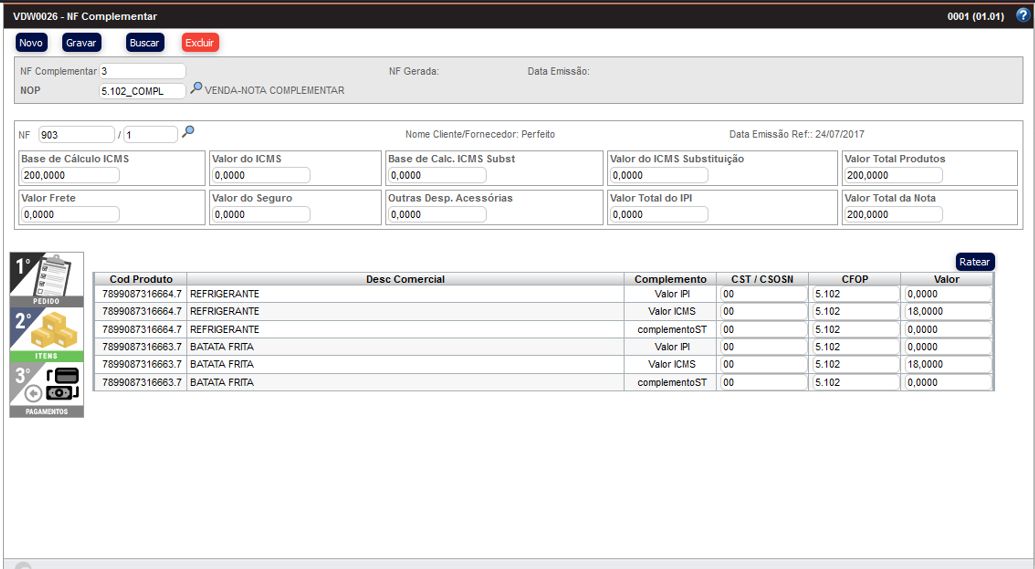Click the Desc Comercial column header
This screenshot has width=1035, height=569.
pos(405,279)
